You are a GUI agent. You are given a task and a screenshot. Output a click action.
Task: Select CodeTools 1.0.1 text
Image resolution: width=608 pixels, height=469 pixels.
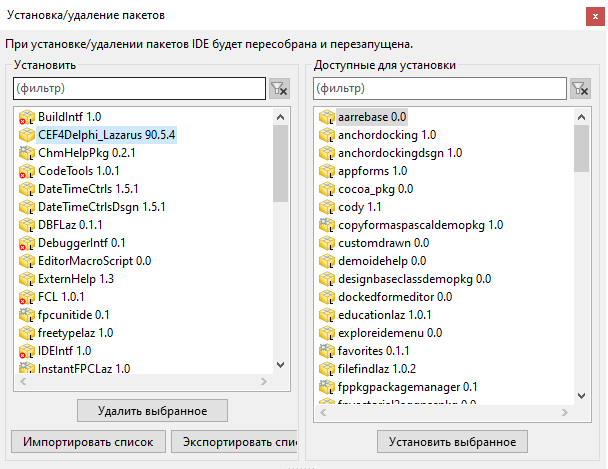[x=78, y=171]
